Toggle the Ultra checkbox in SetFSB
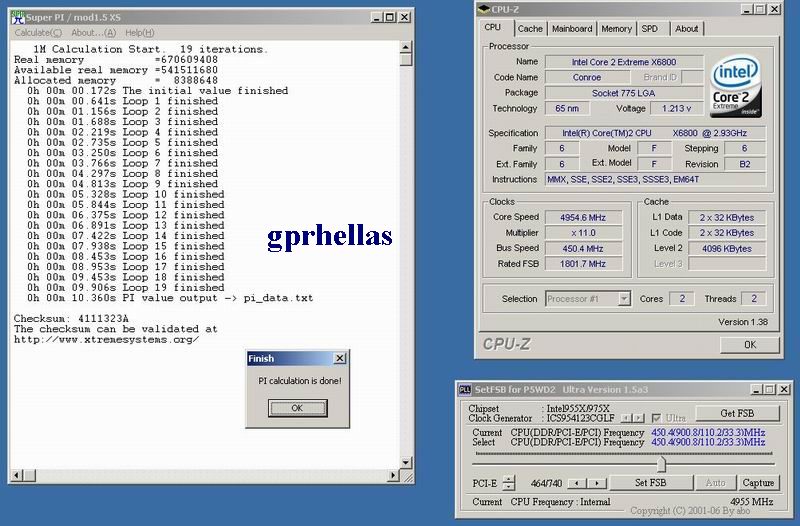Screen dimensions: 800x526 (656, 418)
